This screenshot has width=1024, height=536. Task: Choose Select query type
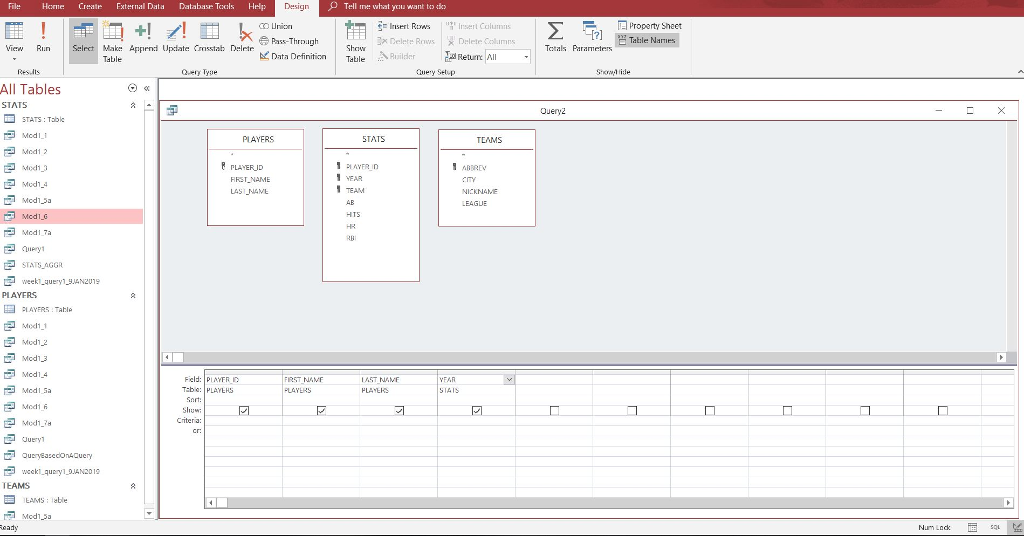[x=83, y=40]
